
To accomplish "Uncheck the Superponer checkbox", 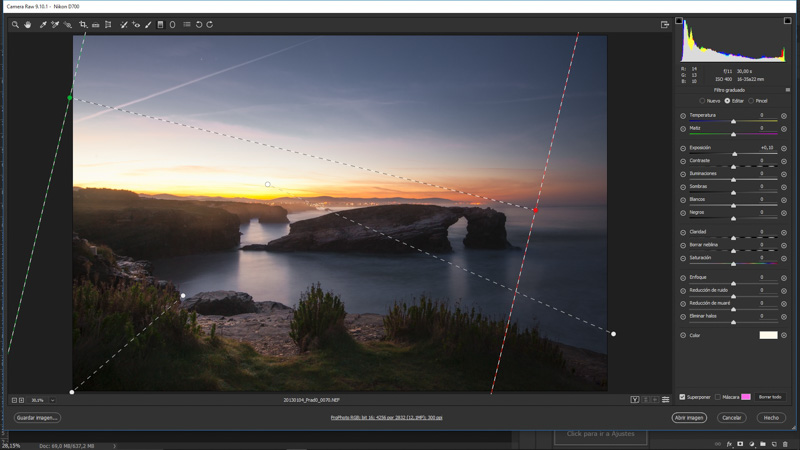I will [682, 397].
